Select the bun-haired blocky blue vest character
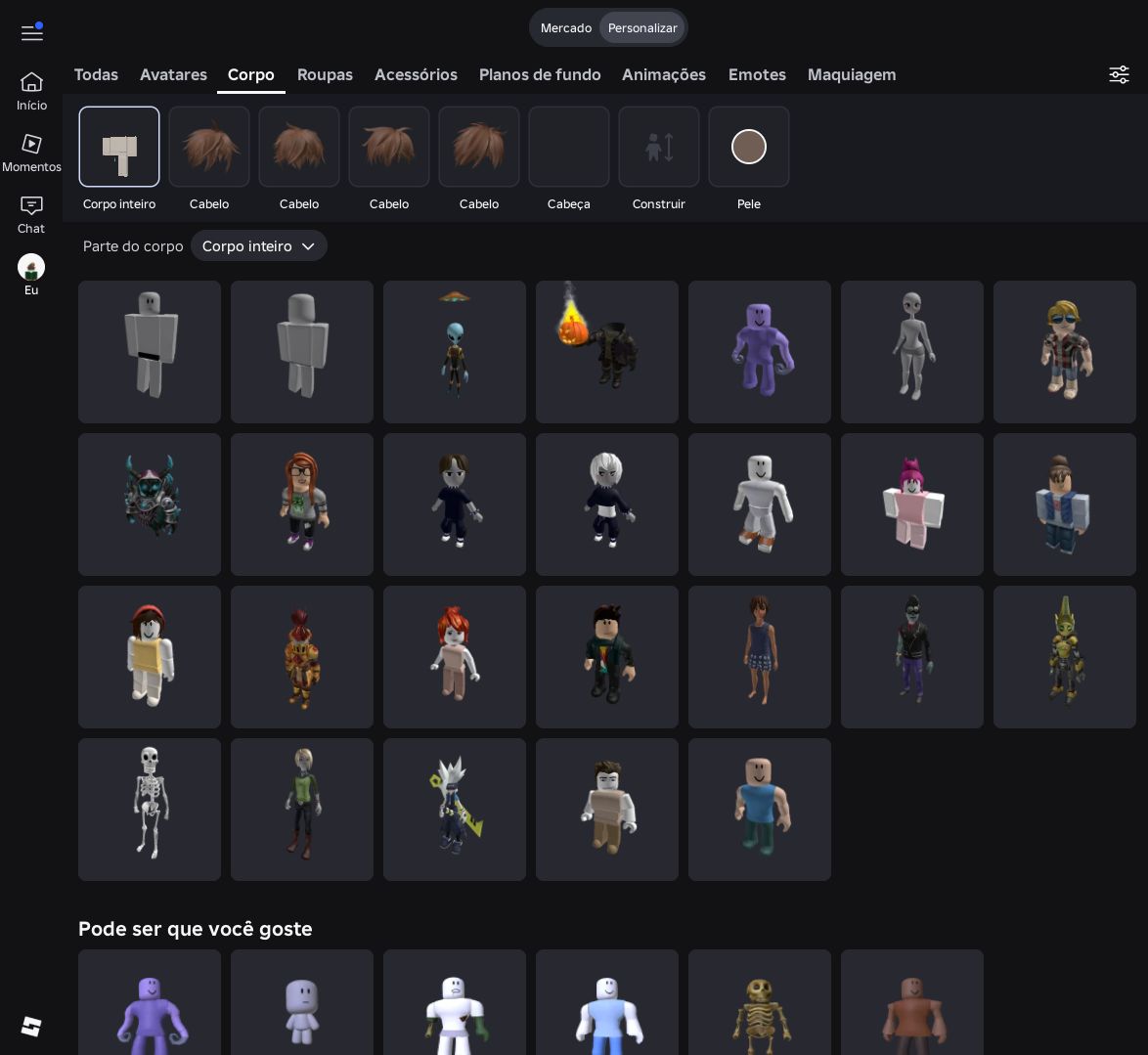 [x=1065, y=505]
